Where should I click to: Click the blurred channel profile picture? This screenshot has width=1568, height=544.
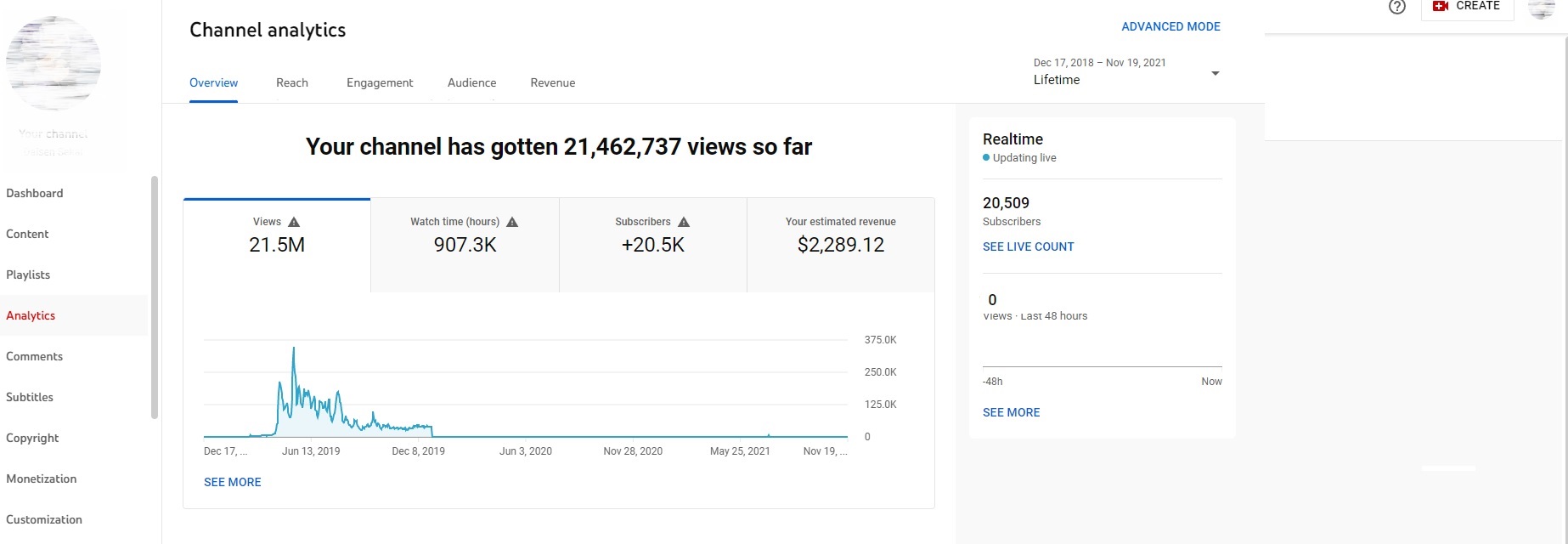coord(54,63)
